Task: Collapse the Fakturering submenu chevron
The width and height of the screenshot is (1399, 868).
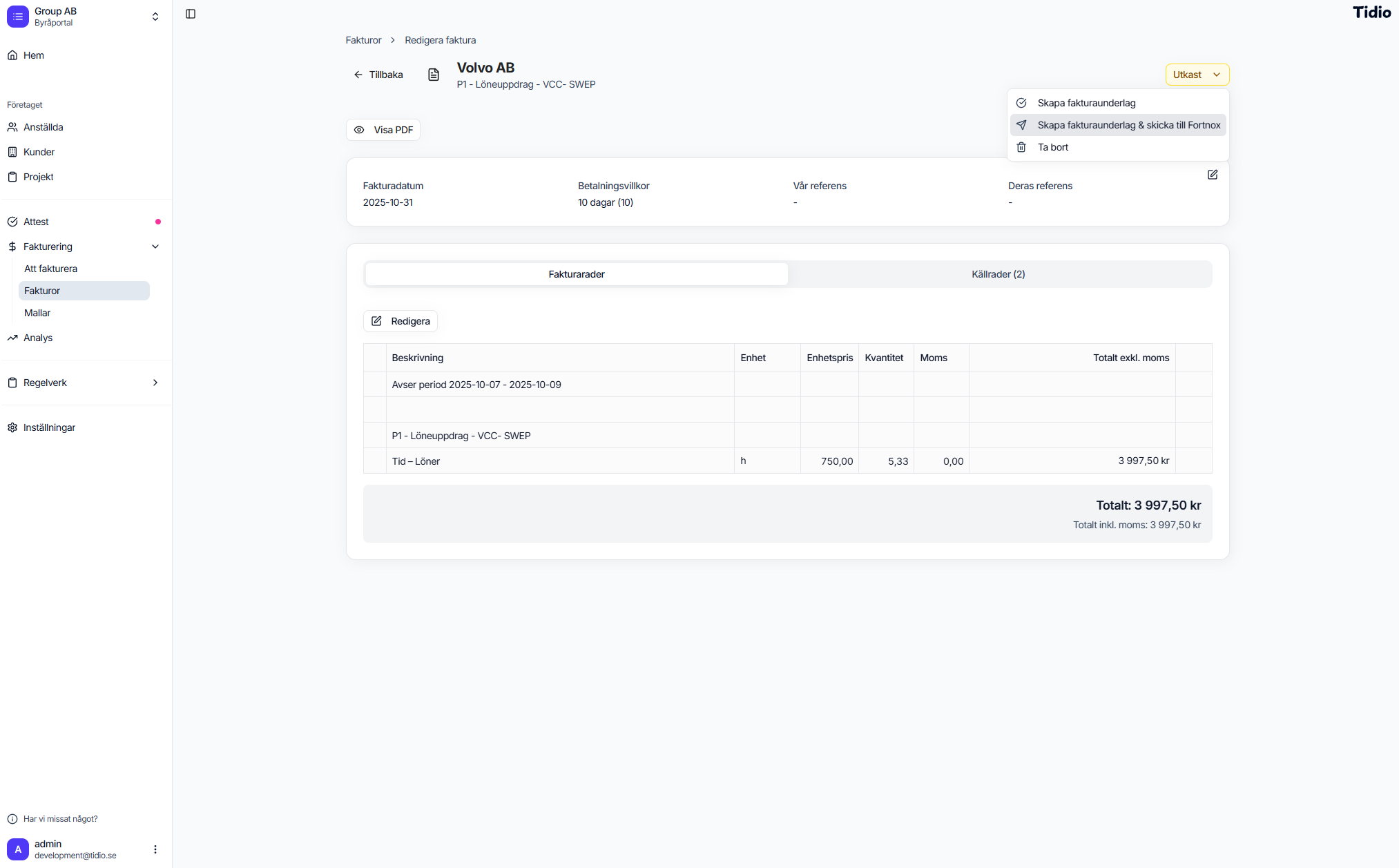Action: coord(155,247)
